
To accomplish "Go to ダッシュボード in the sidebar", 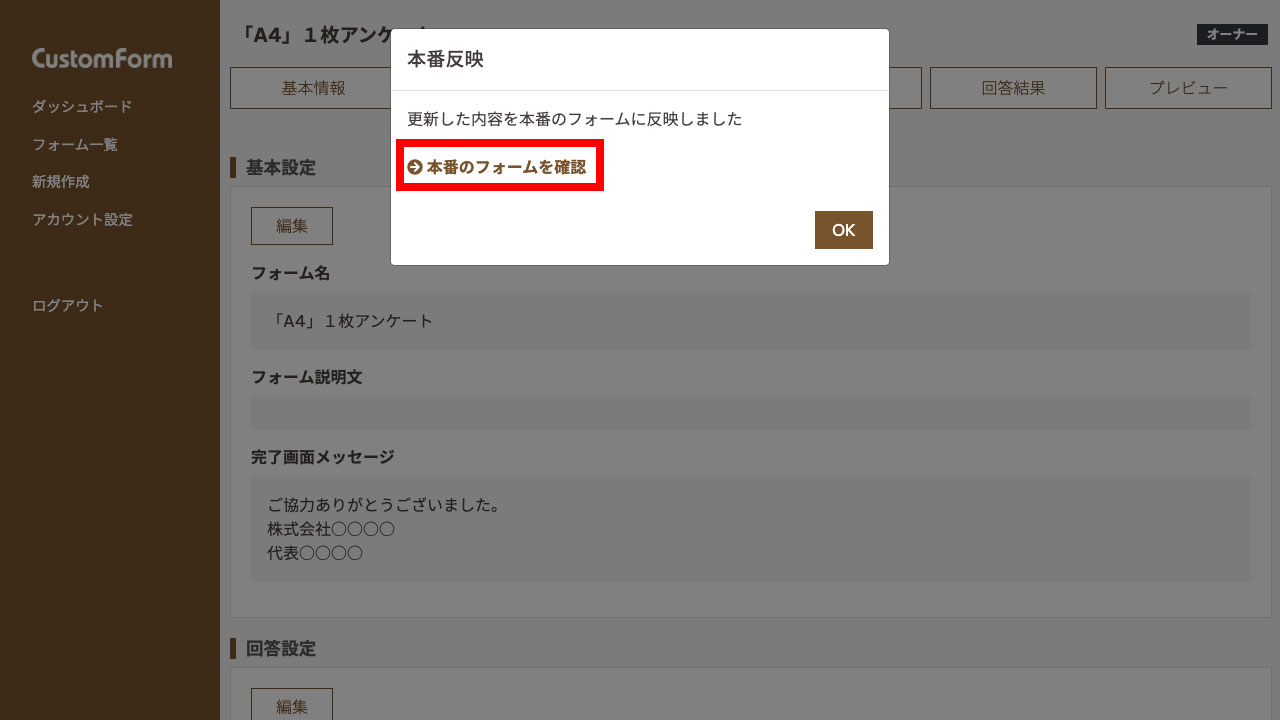I will coord(82,107).
